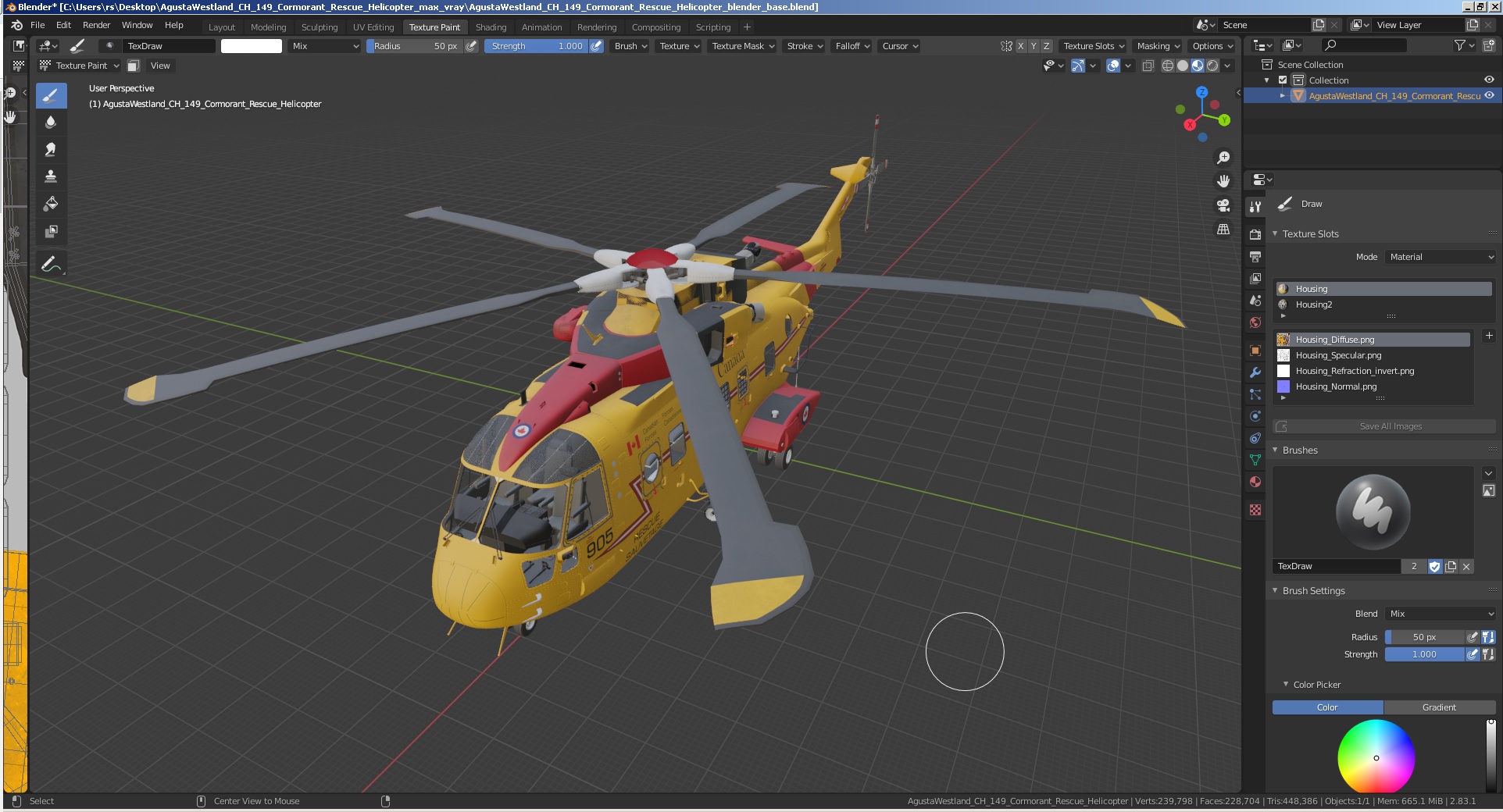Expand AgustaWestland object in outliner
The height and width of the screenshot is (812, 1503).
coord(1283,96)
